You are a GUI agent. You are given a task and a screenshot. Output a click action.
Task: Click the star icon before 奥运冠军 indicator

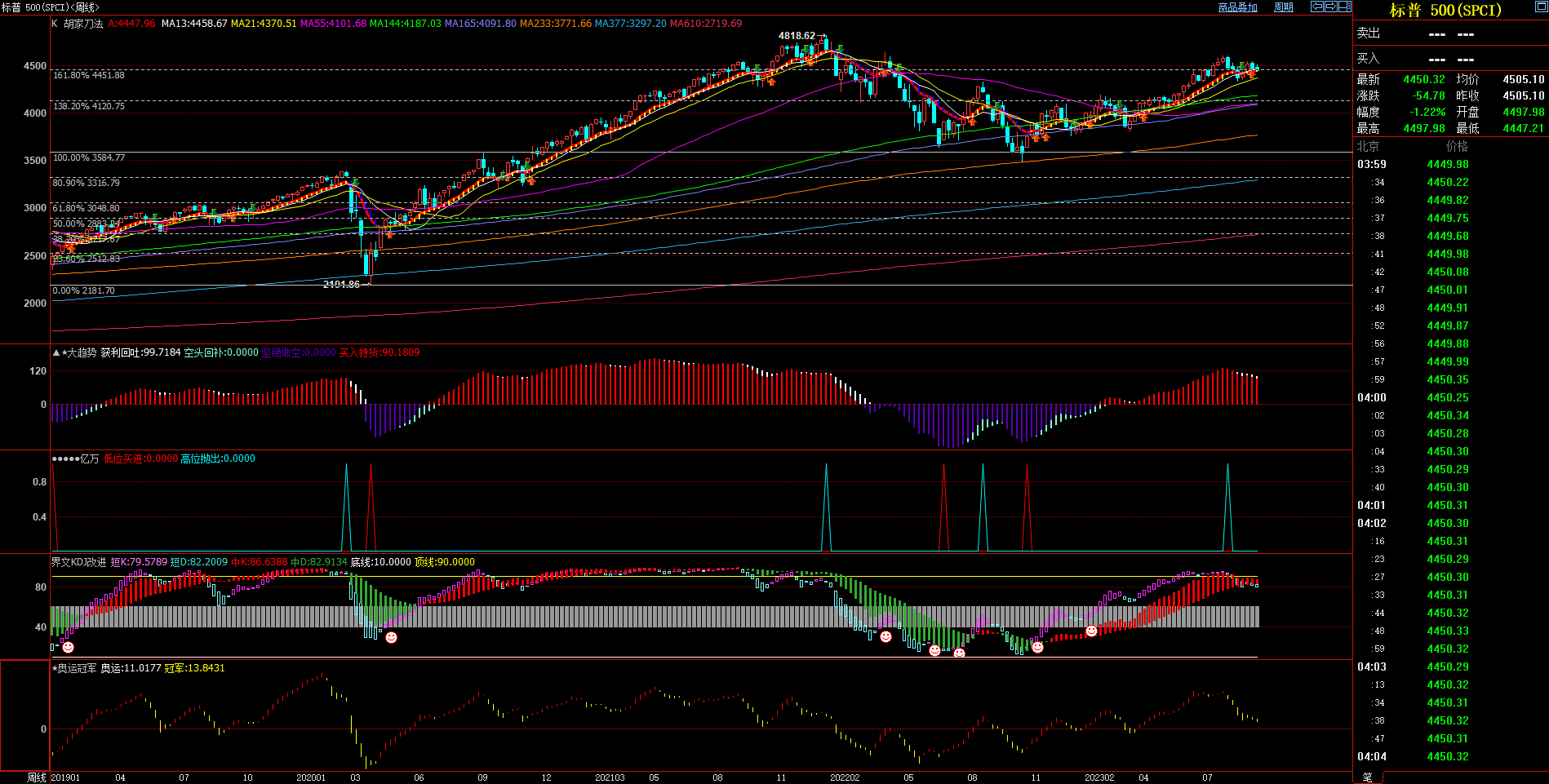[x=55, y=668]
